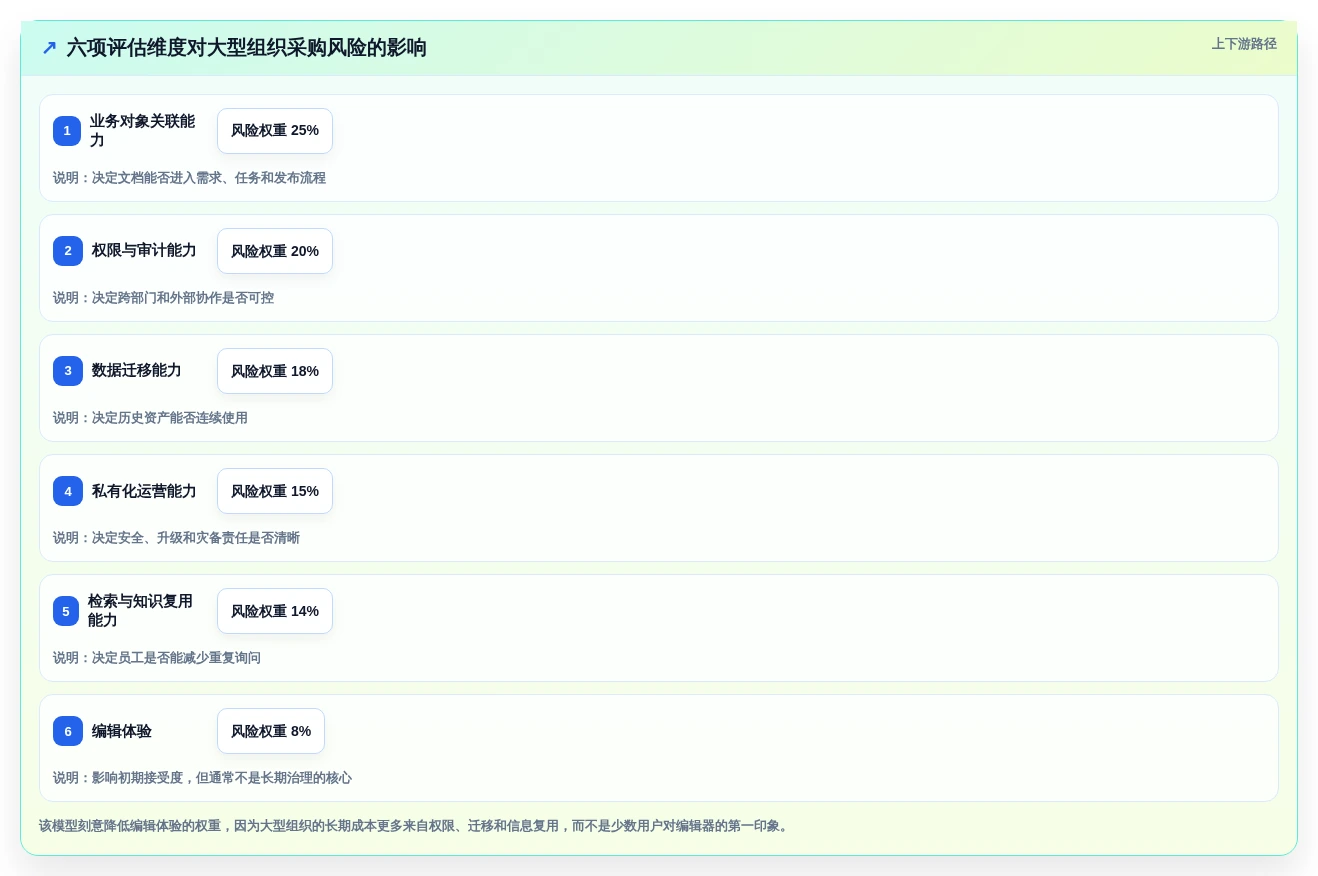The width and height of the screenshot is (1318, 876).
Task: Click the 数据迁移能力 heading
Action: [137, 371]
